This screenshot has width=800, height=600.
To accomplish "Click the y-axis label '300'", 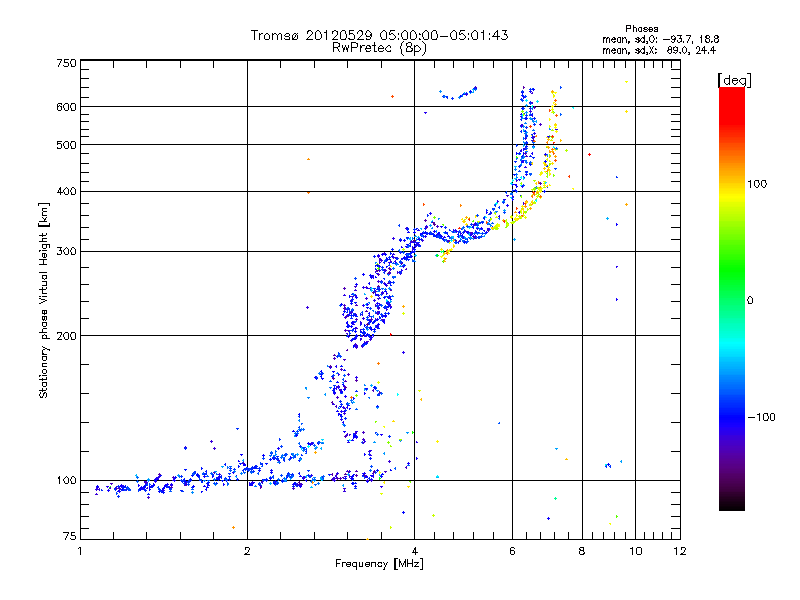I will [66, 252].
